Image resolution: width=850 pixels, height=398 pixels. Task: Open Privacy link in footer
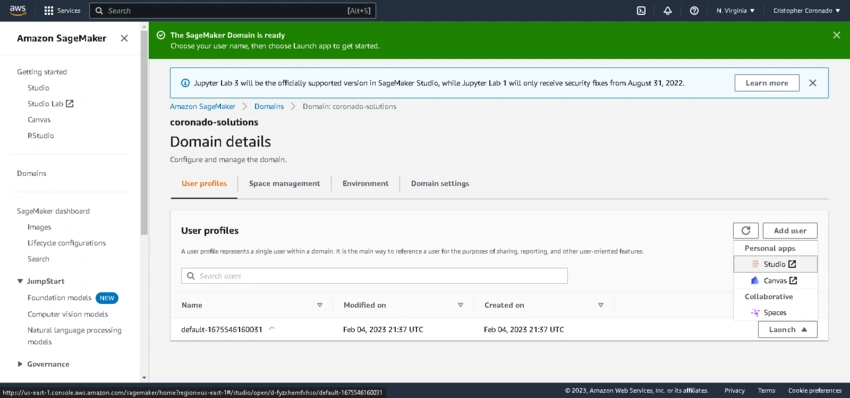tap(734, 390)
